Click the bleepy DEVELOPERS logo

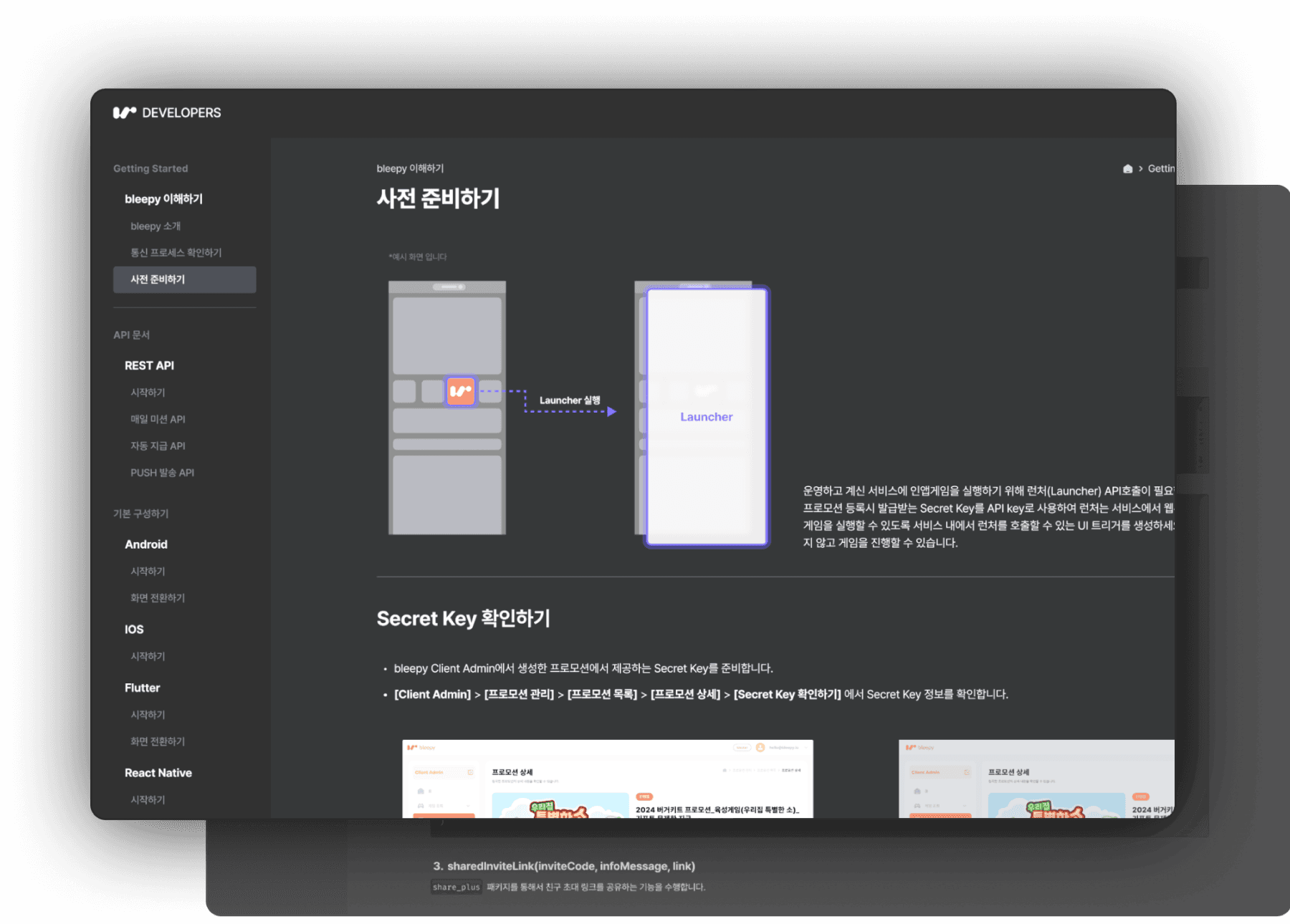167,112
